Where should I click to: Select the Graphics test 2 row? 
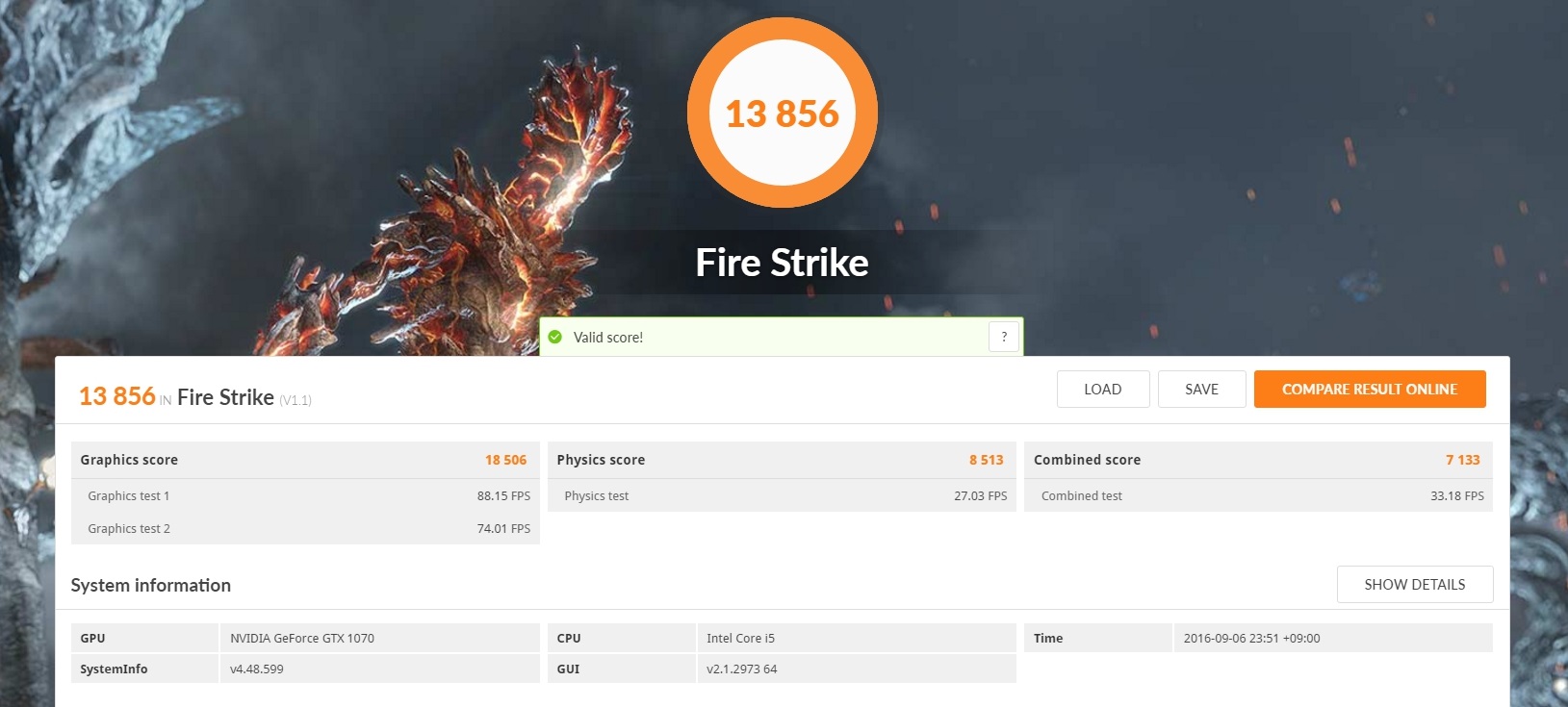pyautogui.click(x=305, y=528)
